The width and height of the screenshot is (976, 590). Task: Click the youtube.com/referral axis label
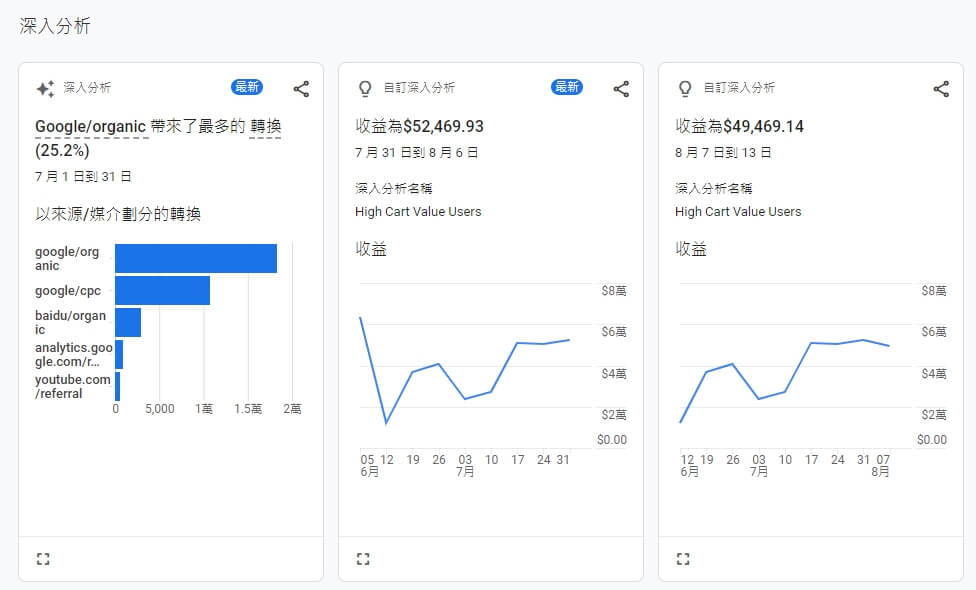coord(72,386)
